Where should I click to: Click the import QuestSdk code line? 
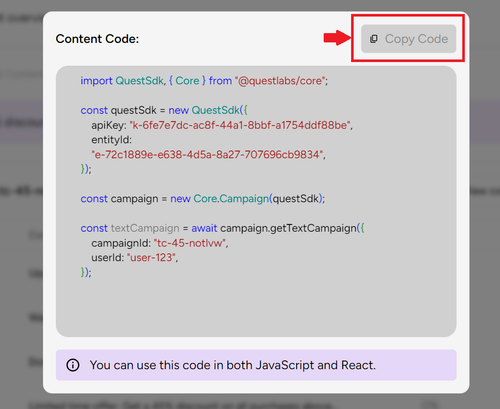click(204, 81)
